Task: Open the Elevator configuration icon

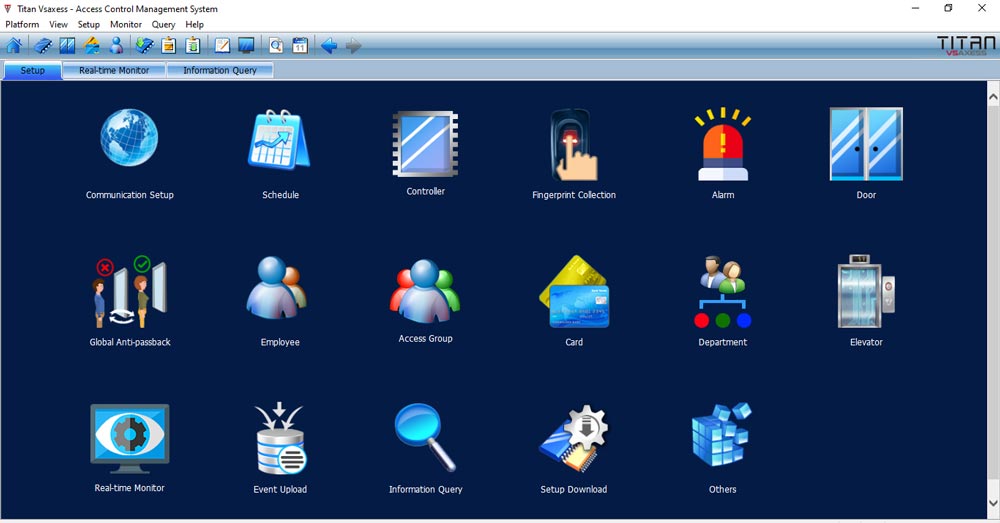Action: coord(866,292)
